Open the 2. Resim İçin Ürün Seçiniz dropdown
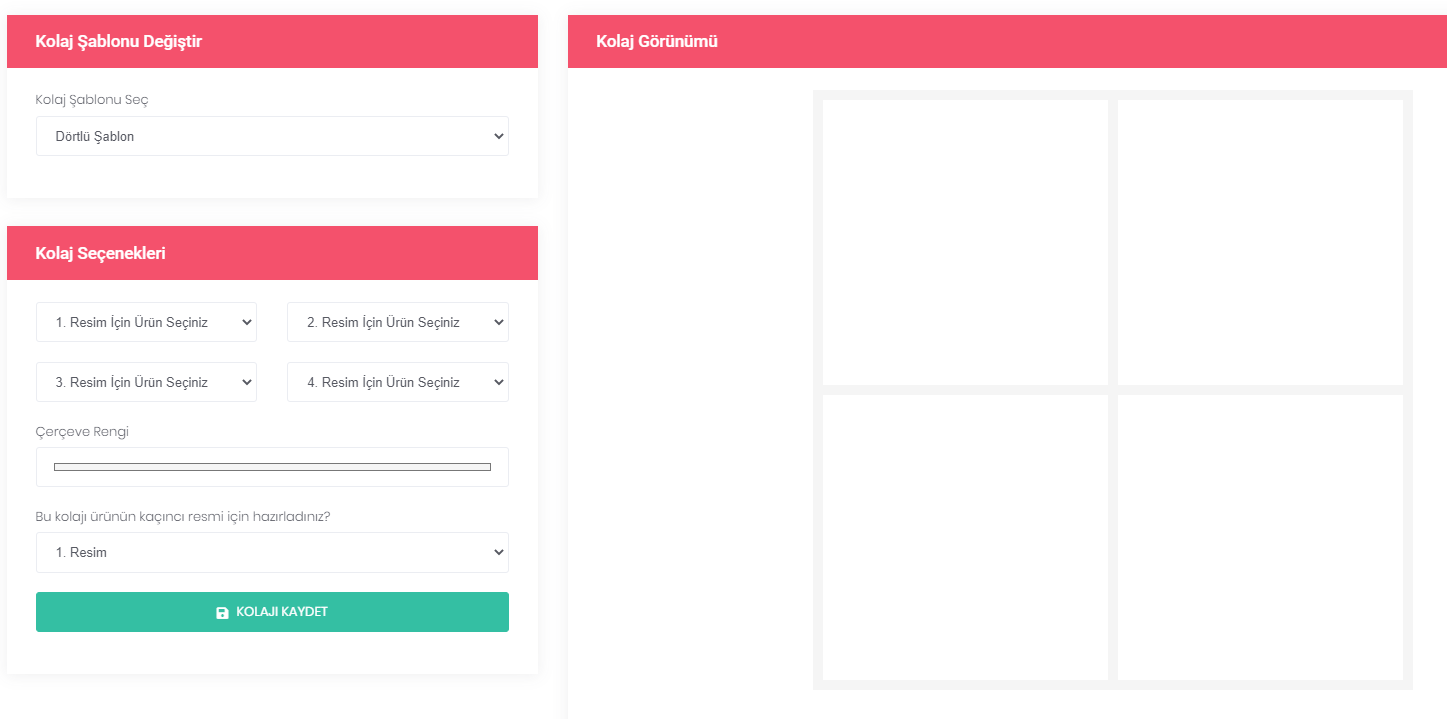 click(397, 322)
